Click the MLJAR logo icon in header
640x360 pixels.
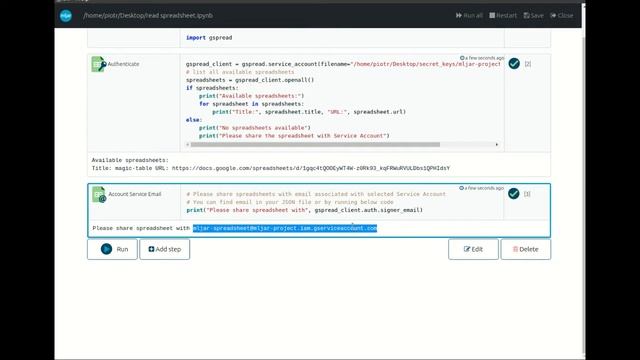66,16
